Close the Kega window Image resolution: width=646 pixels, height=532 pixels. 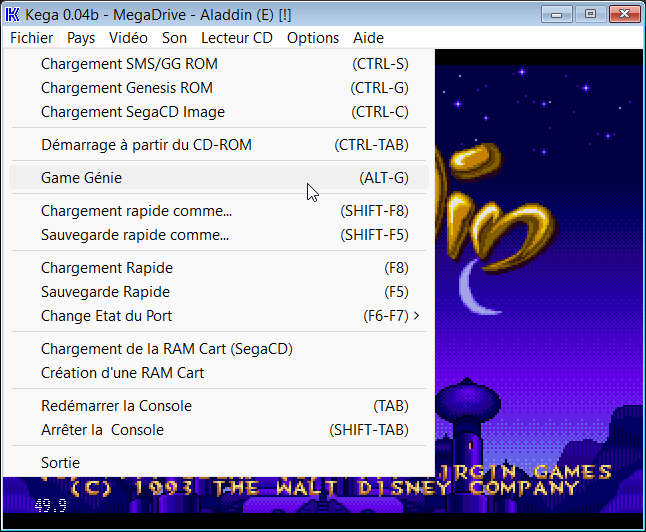(624, 14)
